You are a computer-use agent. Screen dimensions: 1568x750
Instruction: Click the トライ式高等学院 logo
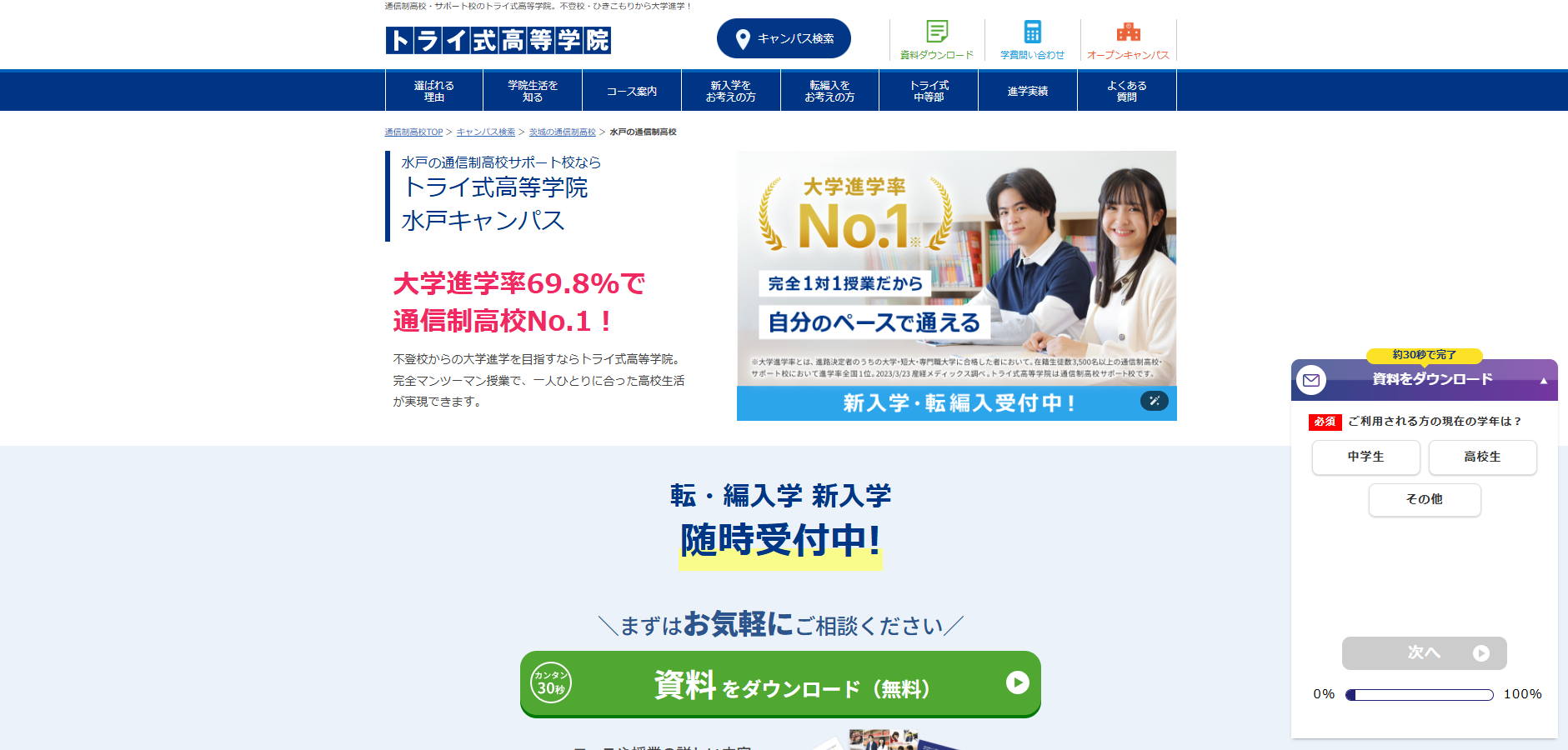tap(498, 40)
